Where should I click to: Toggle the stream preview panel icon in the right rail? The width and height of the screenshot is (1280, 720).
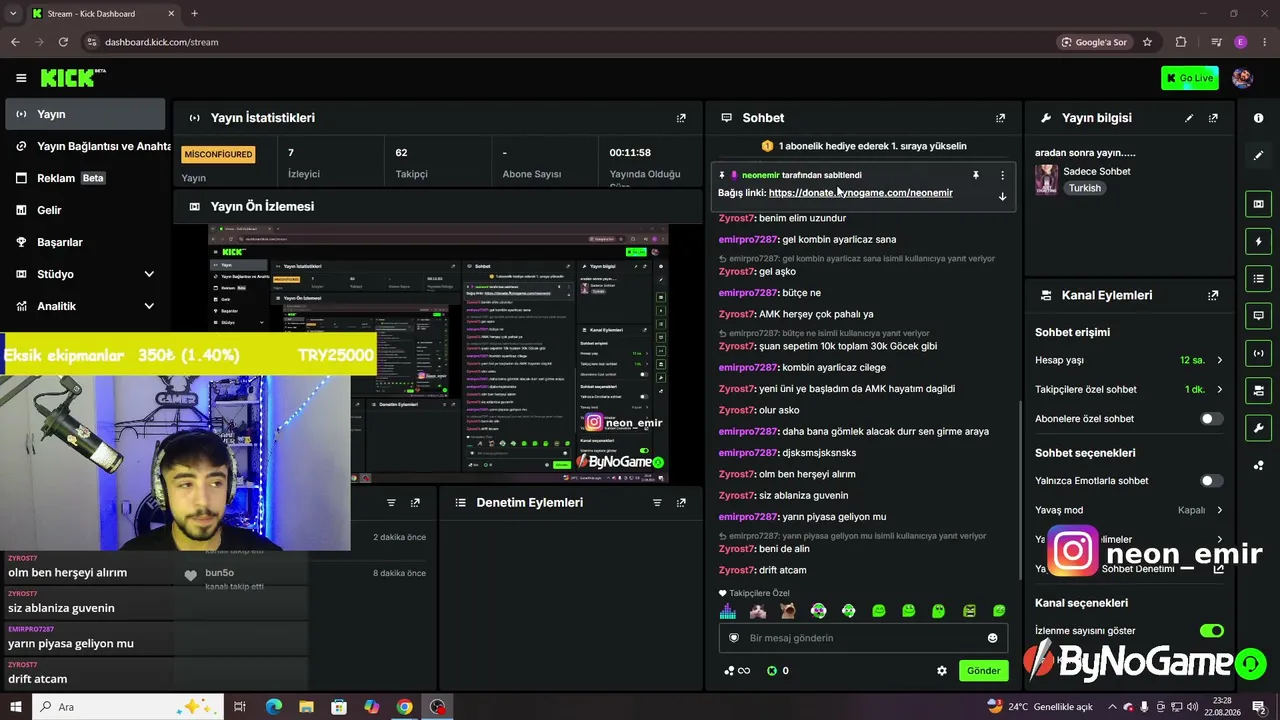click(x=1258, y=204)
